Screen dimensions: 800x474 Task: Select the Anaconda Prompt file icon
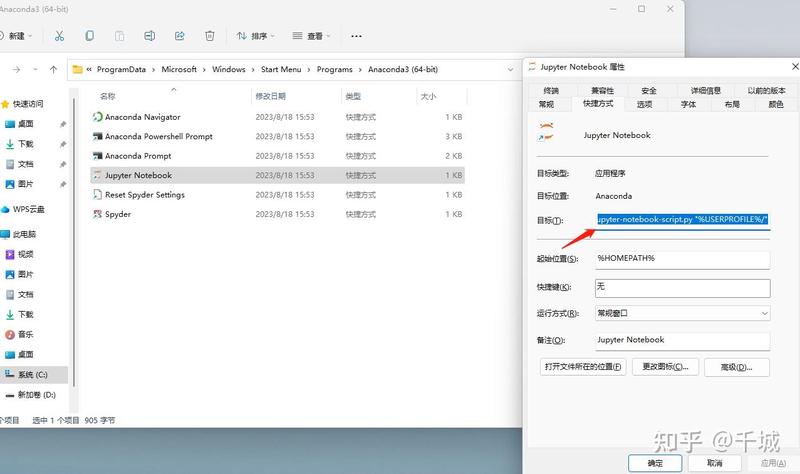pyautogui.click(x=97, y=156)
